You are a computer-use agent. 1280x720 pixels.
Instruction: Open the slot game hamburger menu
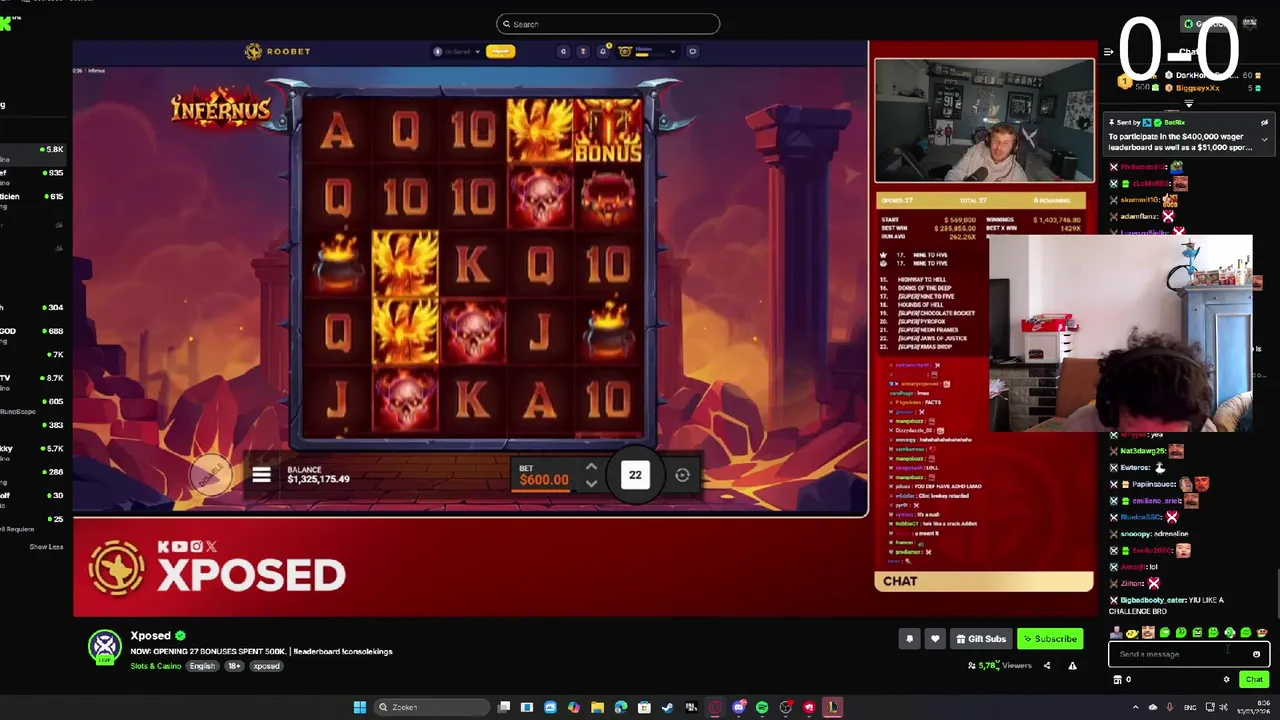[x=261, y=475]
